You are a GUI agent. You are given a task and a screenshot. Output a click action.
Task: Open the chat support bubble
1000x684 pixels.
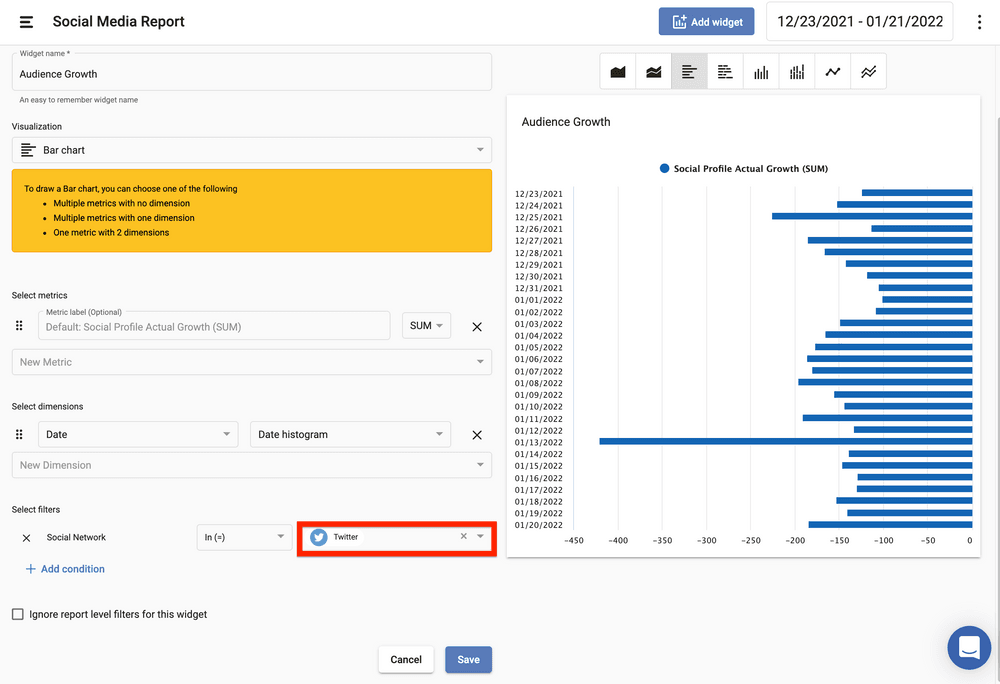tap(968, 647)
